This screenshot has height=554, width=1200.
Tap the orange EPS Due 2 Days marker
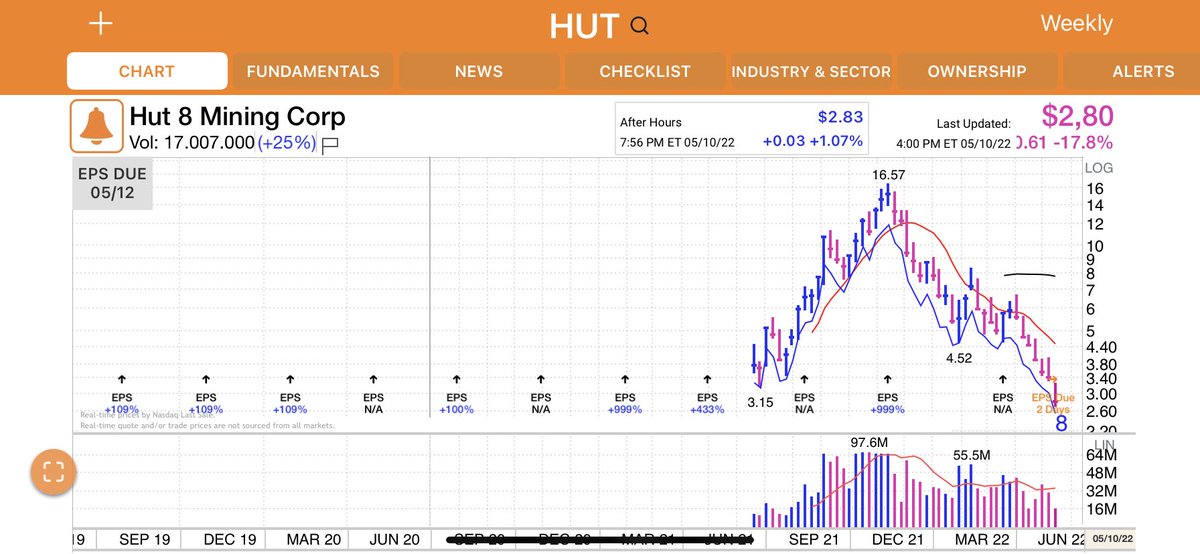tap(1053, 403)
